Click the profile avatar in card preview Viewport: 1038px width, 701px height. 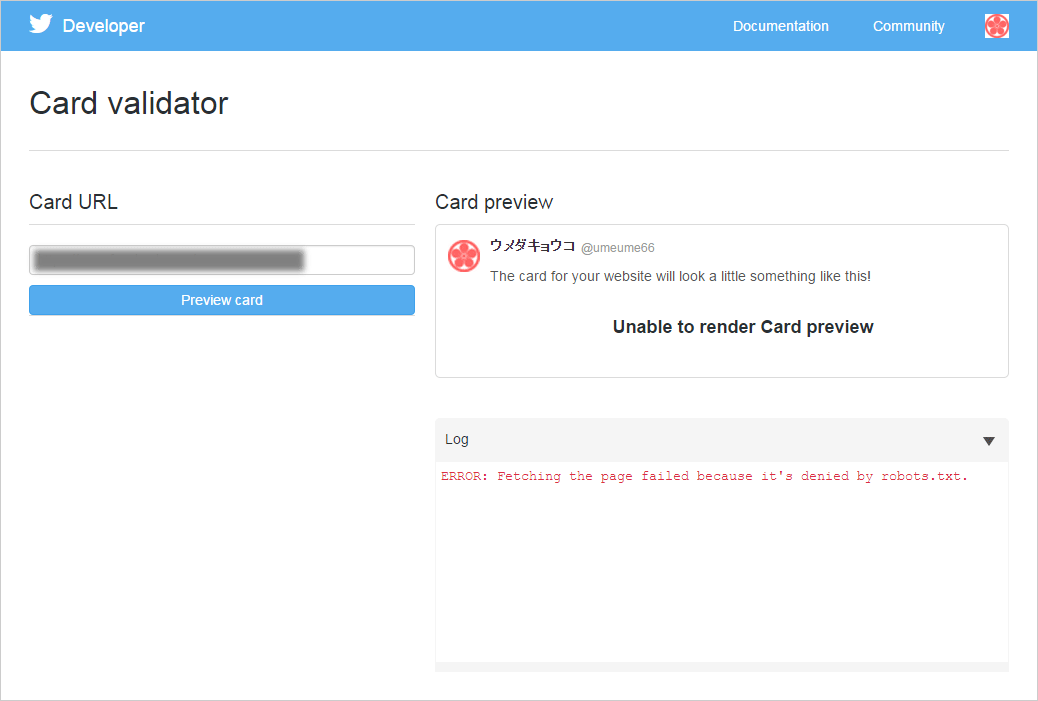(x=464, y=256)
